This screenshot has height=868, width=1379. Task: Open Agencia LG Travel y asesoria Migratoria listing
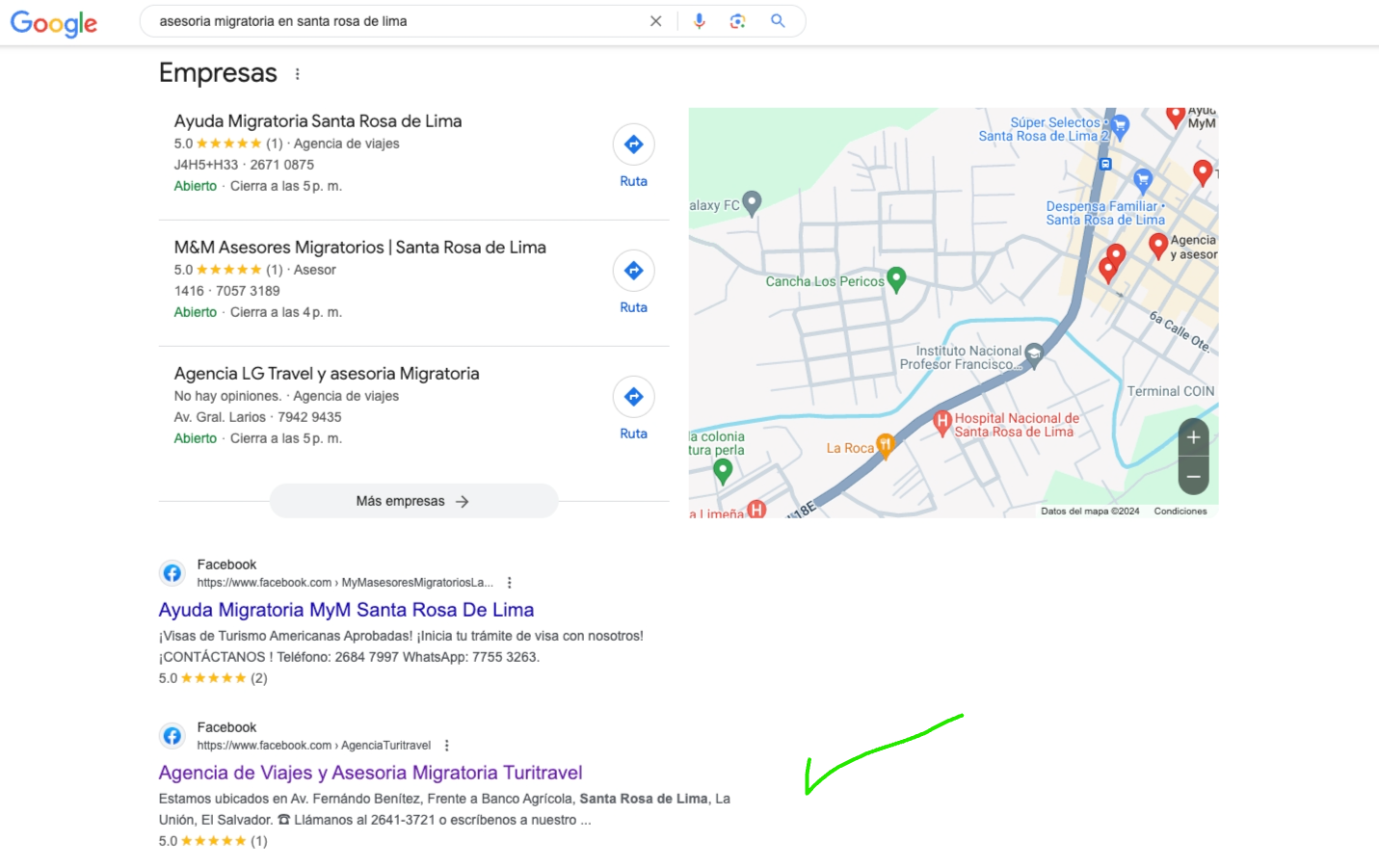tap(327, 374)
